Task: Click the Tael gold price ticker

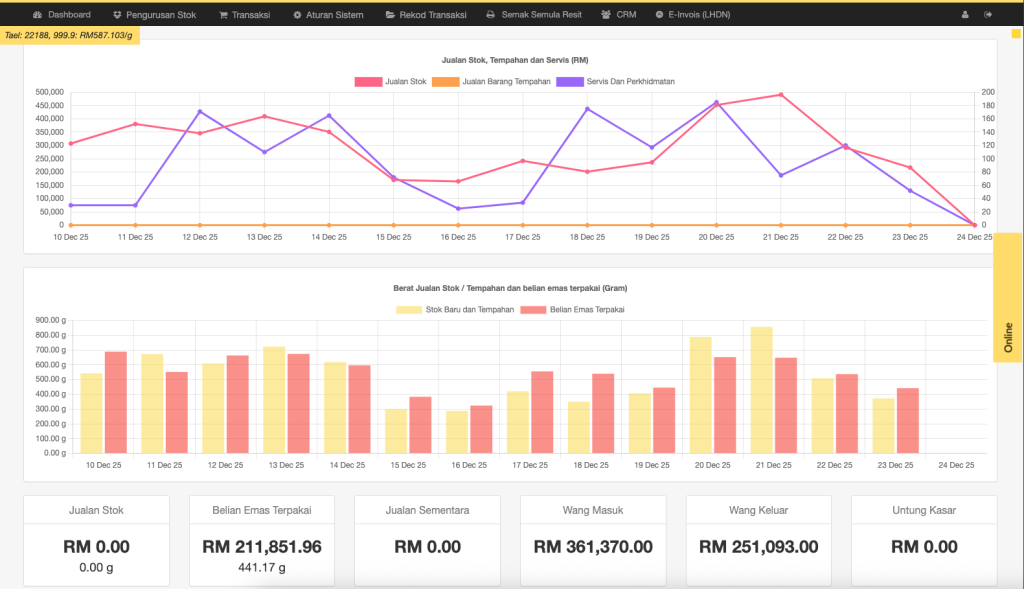Action: click(68, 35)
